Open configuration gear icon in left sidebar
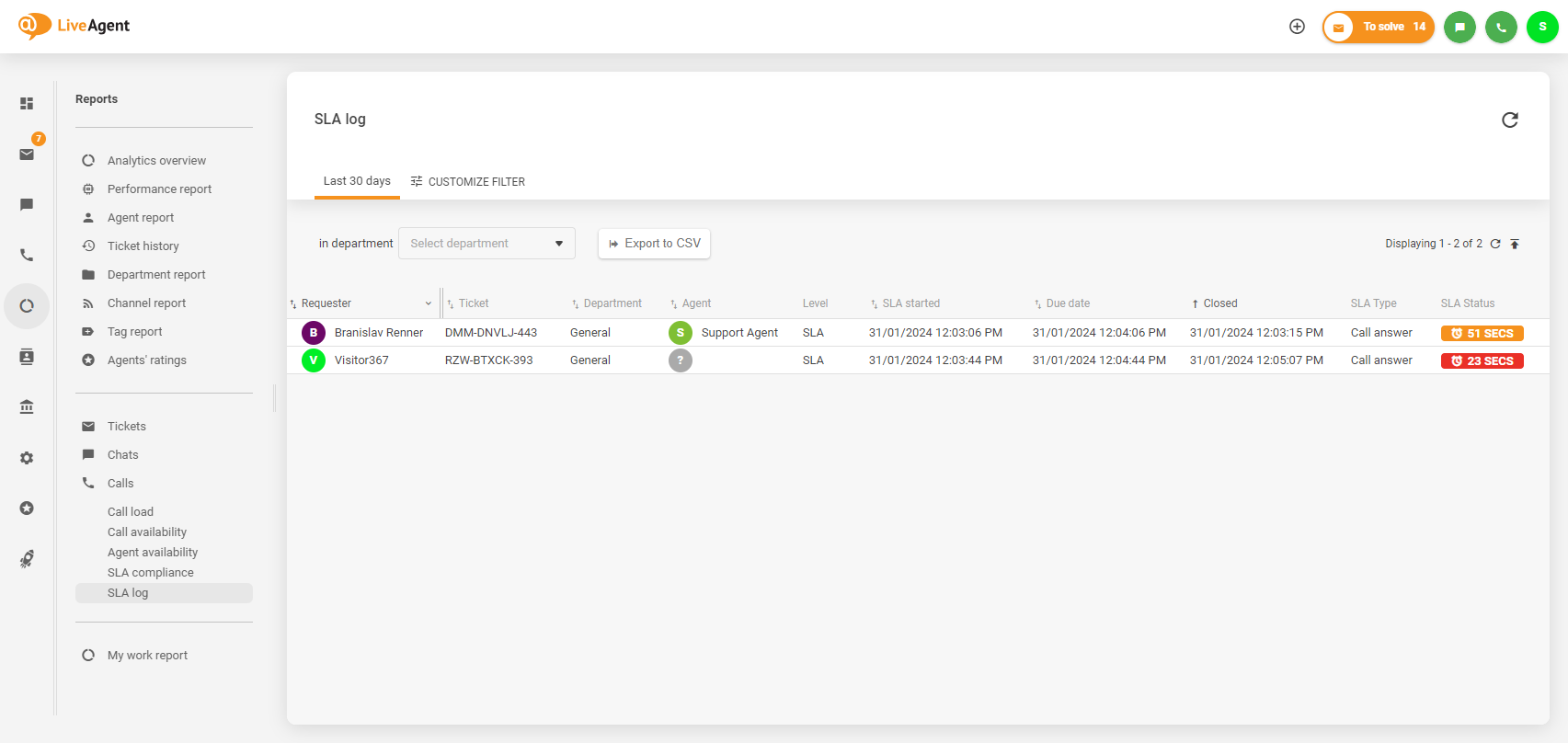Image resolution: width=1568 pixels, height=743 pixels. click(x=27, y=458)
